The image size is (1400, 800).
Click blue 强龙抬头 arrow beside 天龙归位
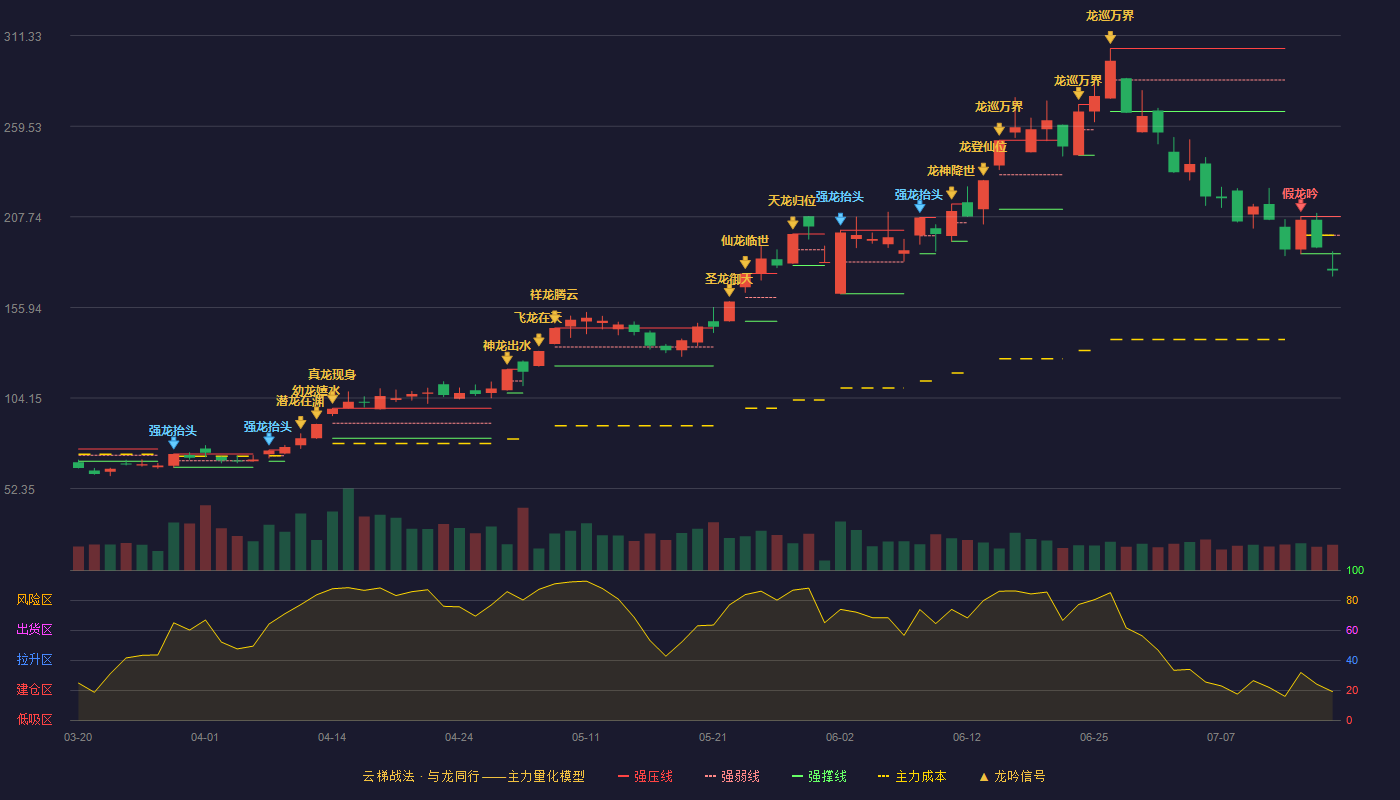click(840, 218)
